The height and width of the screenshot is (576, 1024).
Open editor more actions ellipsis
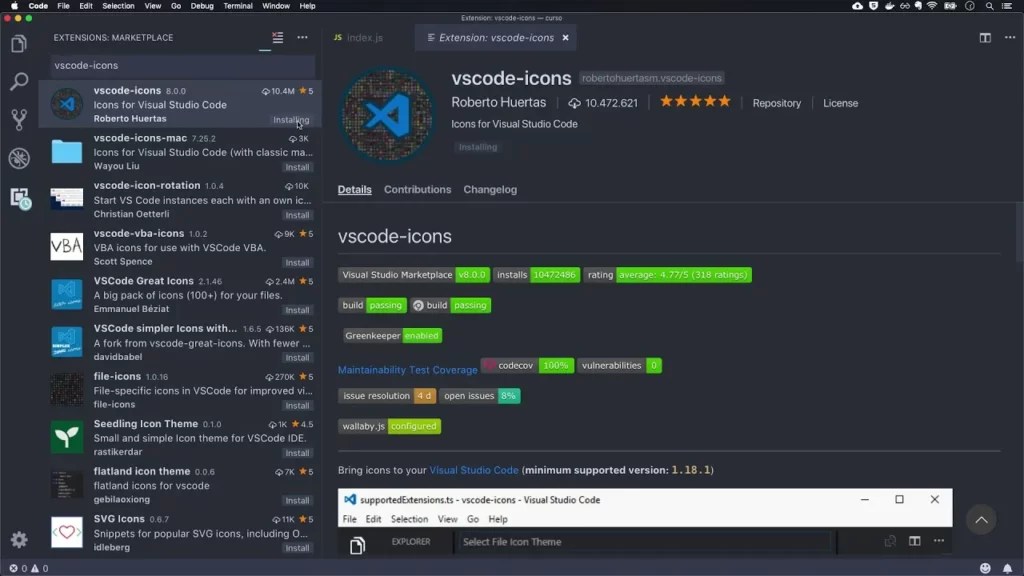tap(1010, 37)
